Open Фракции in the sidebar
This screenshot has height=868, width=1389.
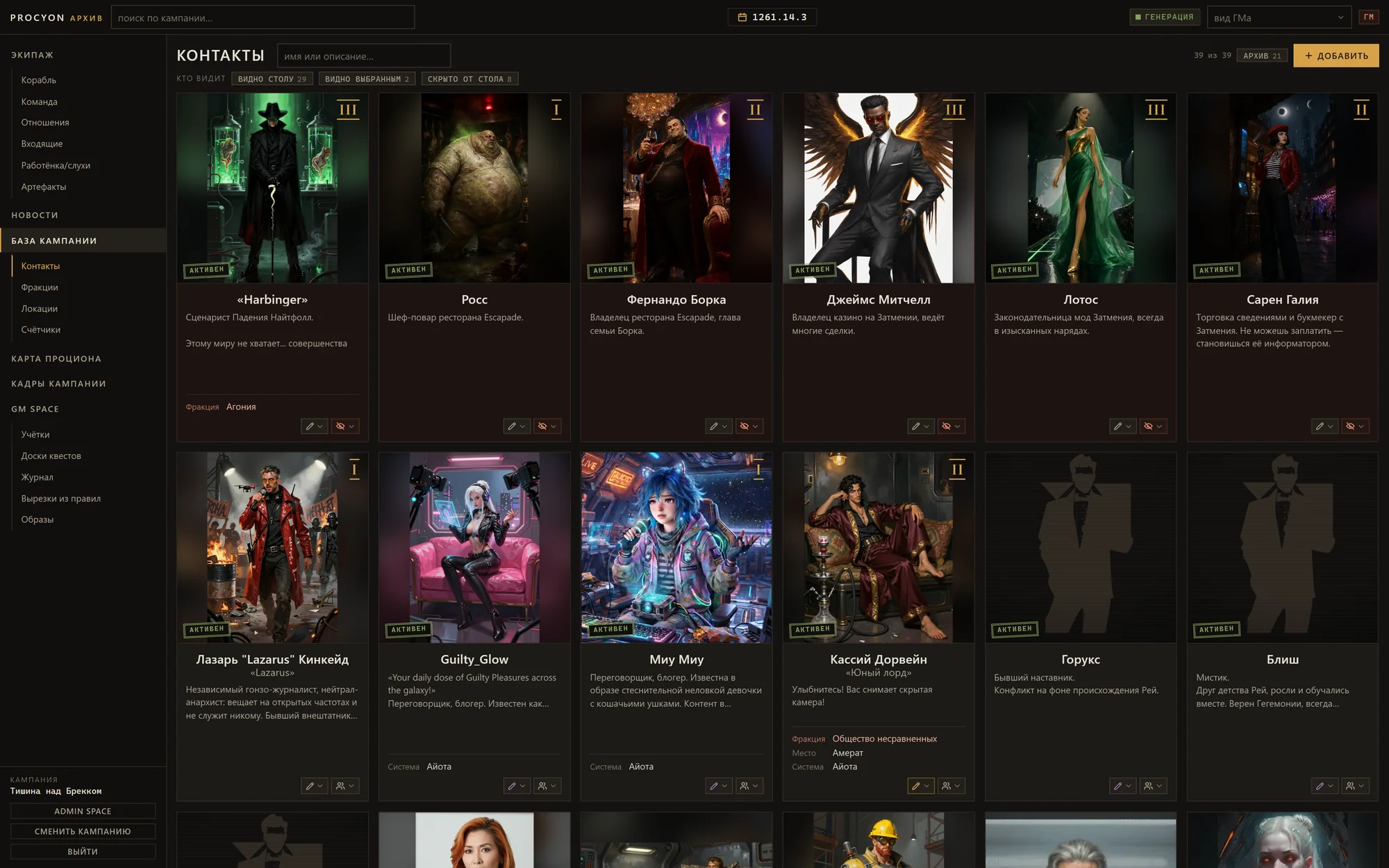40,287
